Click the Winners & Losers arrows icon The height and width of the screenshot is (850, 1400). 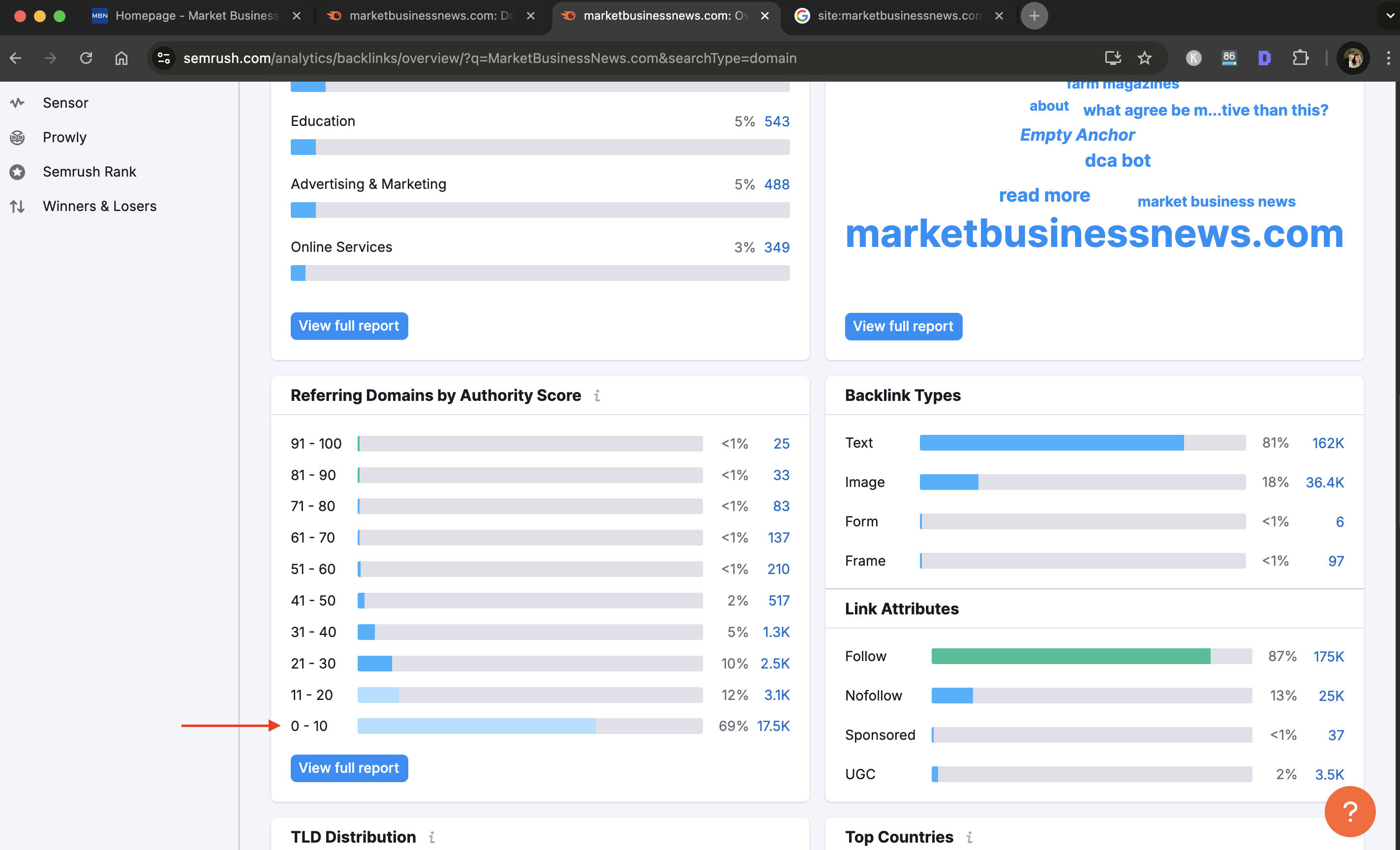pyautogui.click(x=18, y=206)
